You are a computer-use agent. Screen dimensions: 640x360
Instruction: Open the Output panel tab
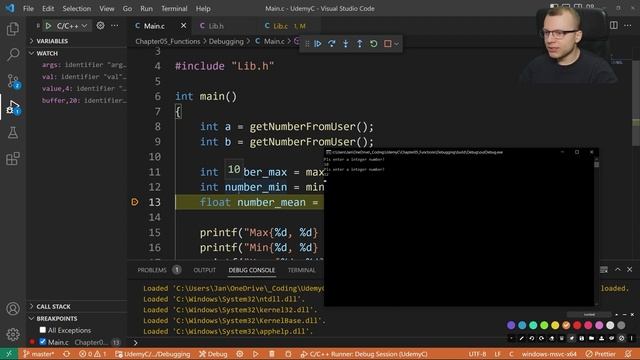(x=204, y=270)
